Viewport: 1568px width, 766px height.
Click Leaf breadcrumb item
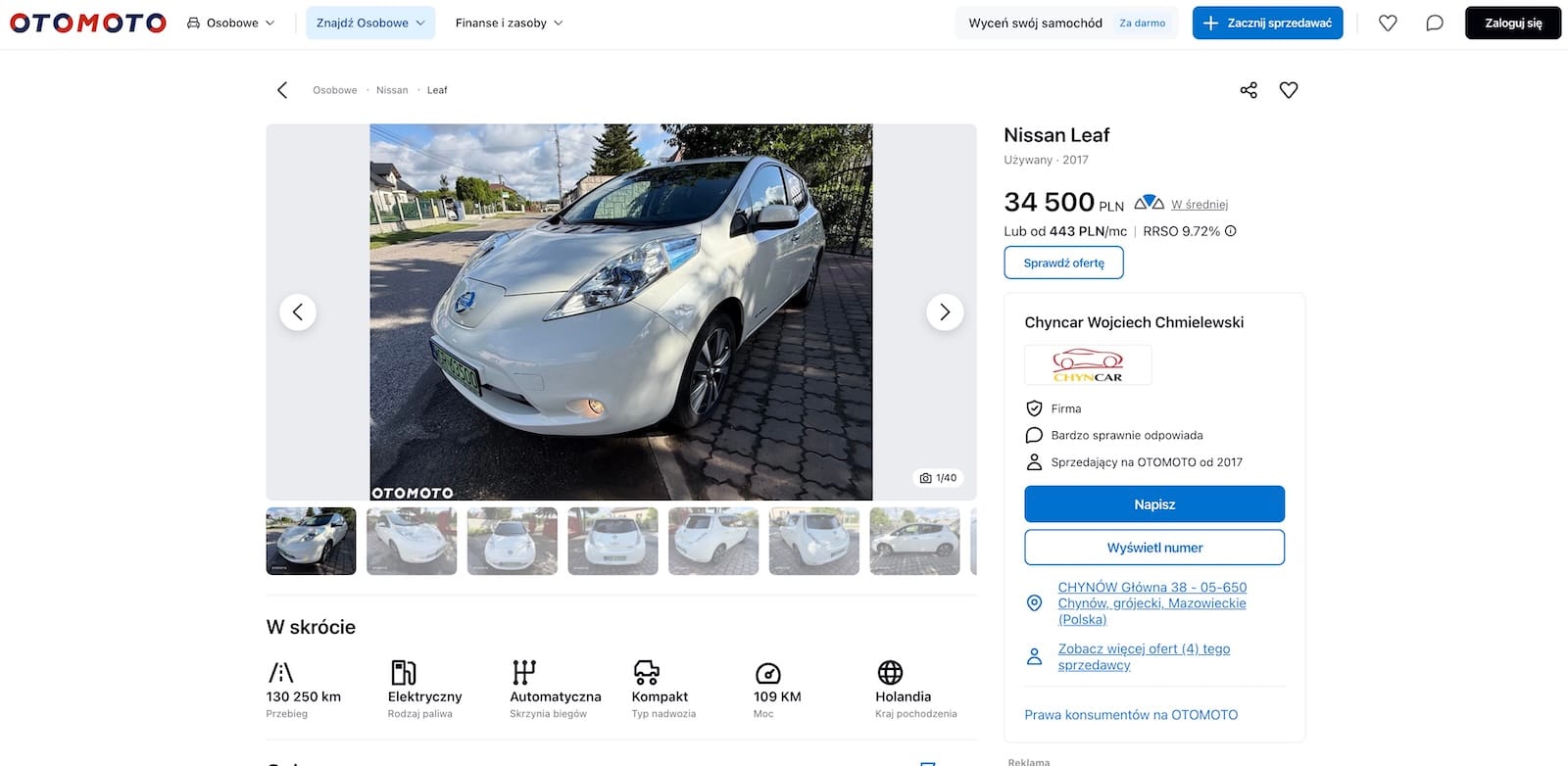(437, 90)
